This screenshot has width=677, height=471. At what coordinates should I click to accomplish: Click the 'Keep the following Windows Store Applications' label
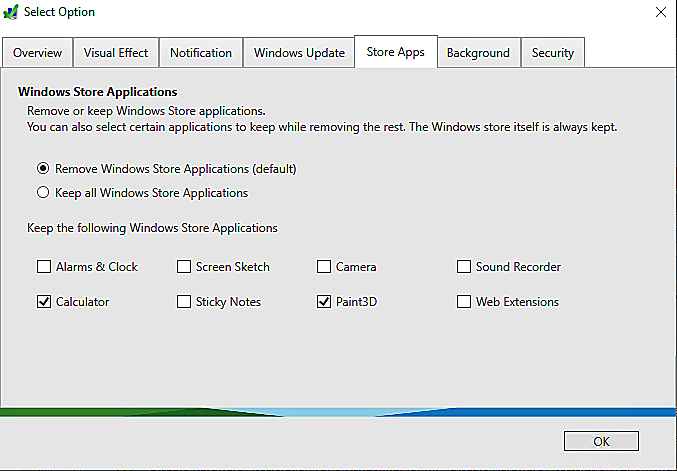coord(152,228)
